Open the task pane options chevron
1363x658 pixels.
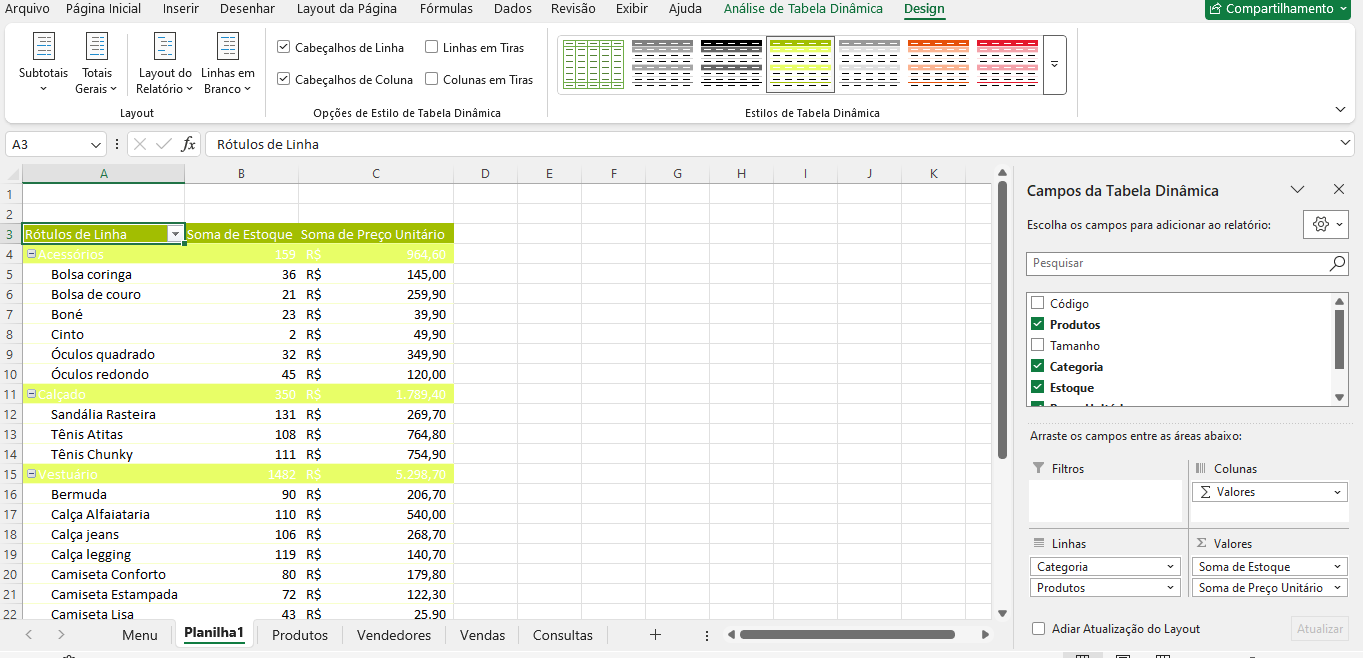tap(1297, 189)
